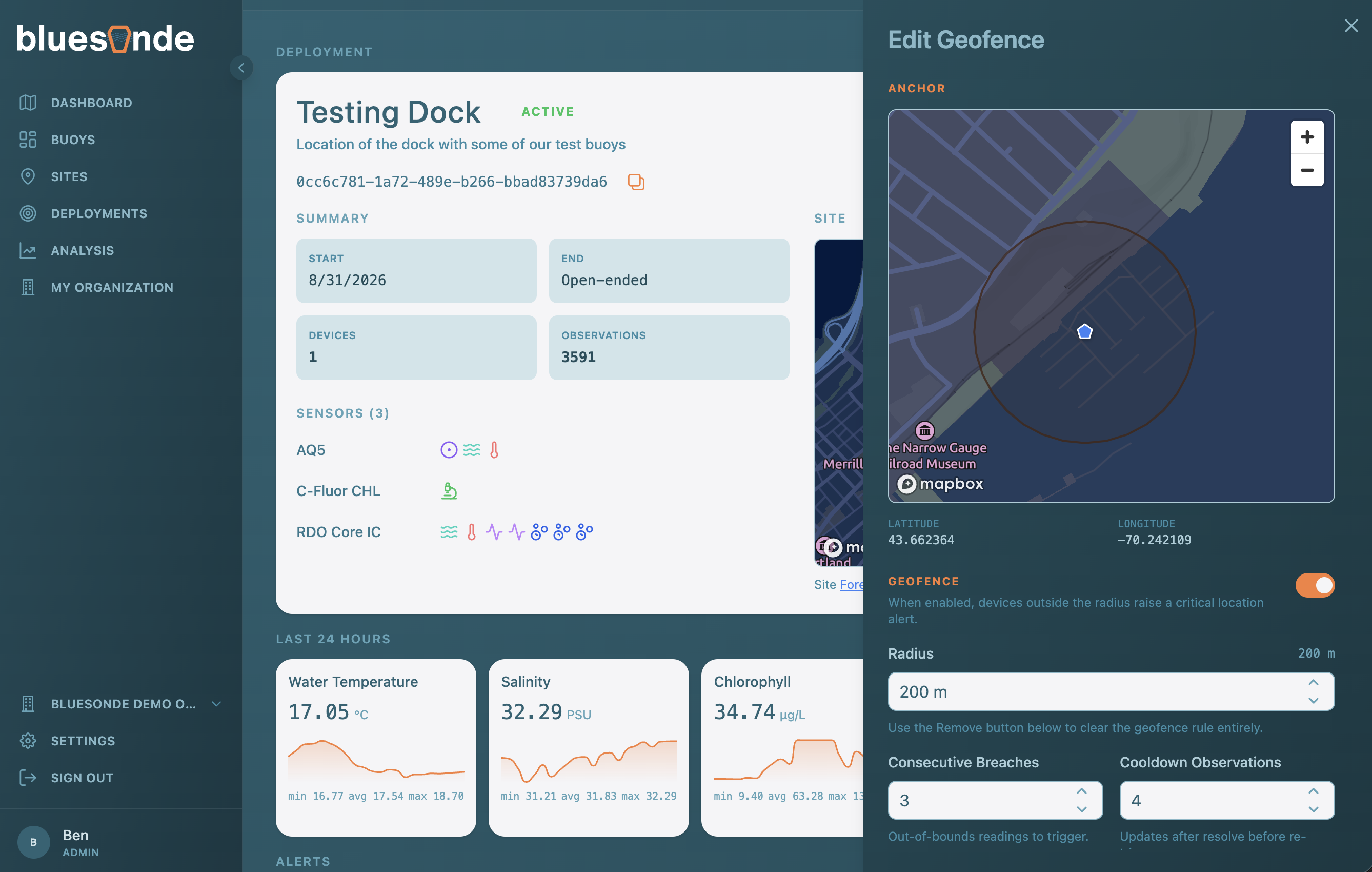The width and height of the screenshot is (1372, 872).
Task: Click the Consecutive Breaches input field
Action: click(x=995, y=800)
